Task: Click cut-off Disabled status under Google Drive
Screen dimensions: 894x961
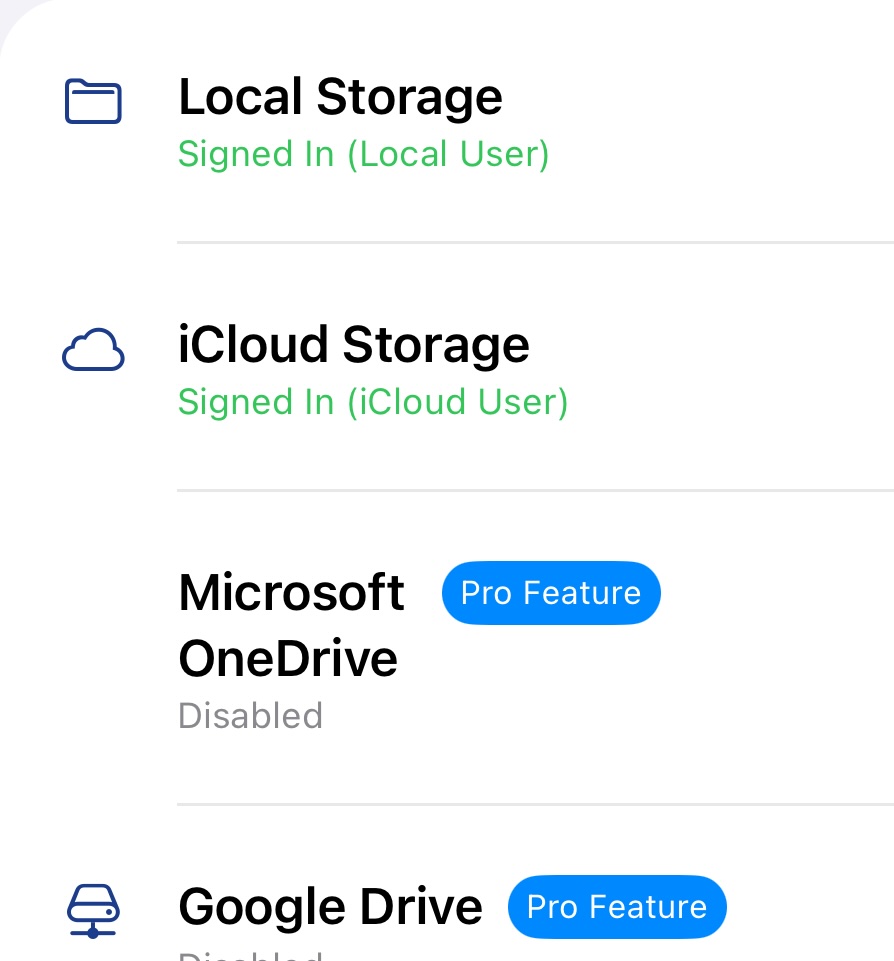Action: pos(250,954)
